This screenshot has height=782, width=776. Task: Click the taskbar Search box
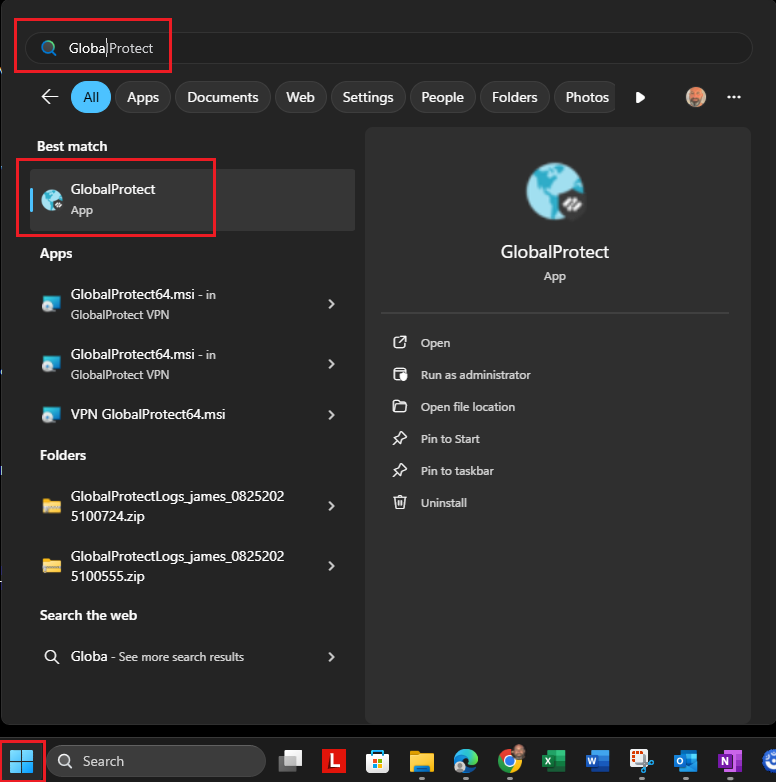coord(156,761)
